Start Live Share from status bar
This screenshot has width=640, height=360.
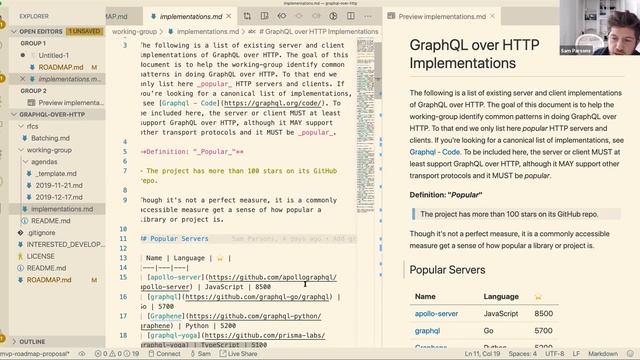click(x=238, y=354)
